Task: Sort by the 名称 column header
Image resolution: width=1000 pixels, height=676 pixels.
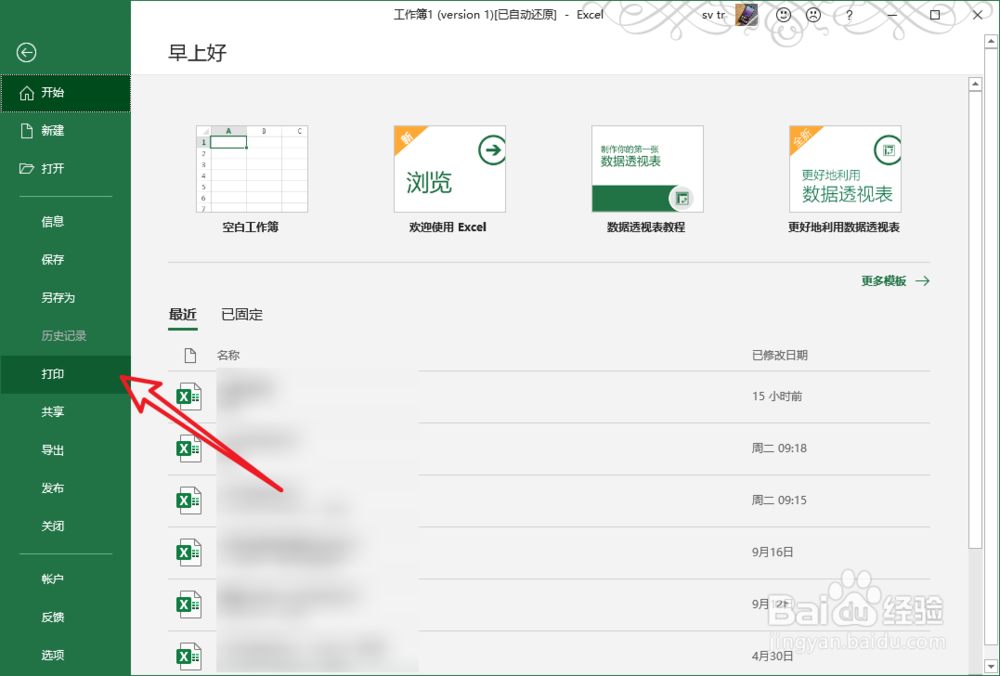Action: tap(228, 355)
